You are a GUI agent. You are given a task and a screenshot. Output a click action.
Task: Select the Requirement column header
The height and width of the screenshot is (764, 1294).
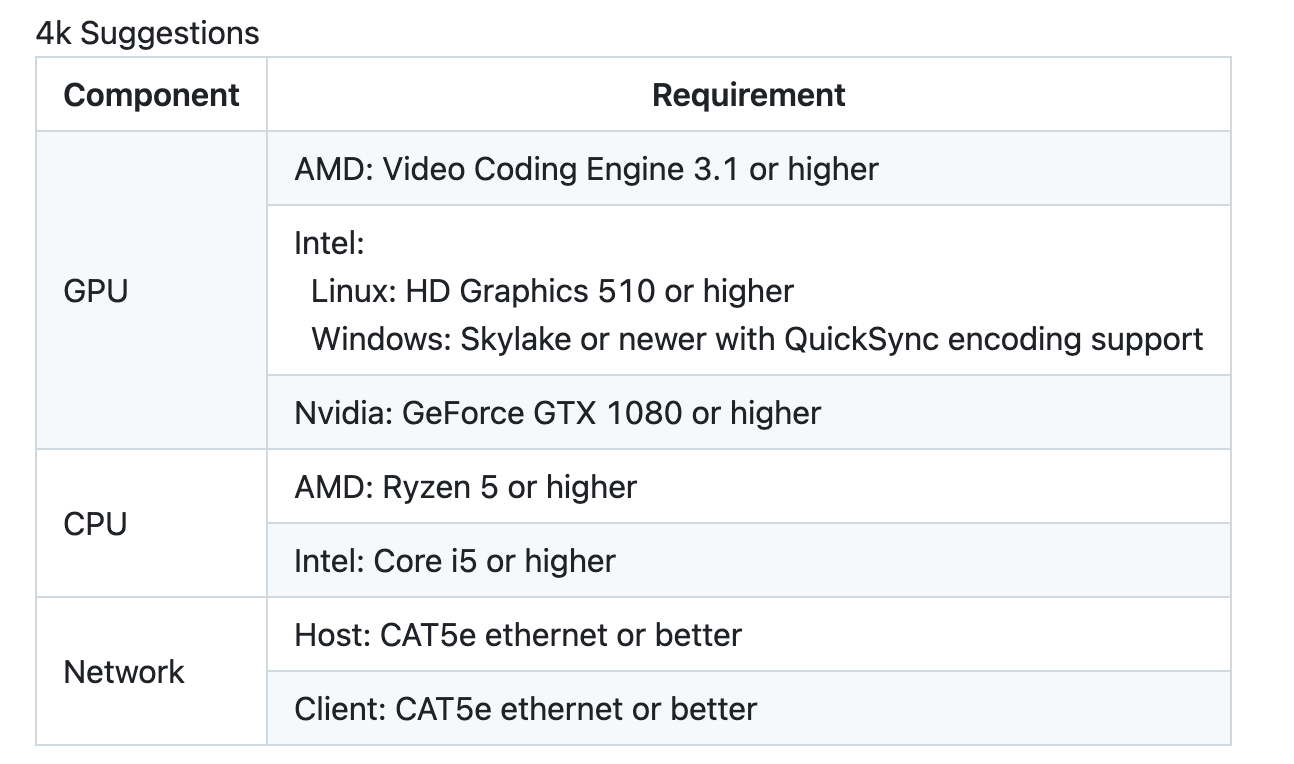(749, 95)
